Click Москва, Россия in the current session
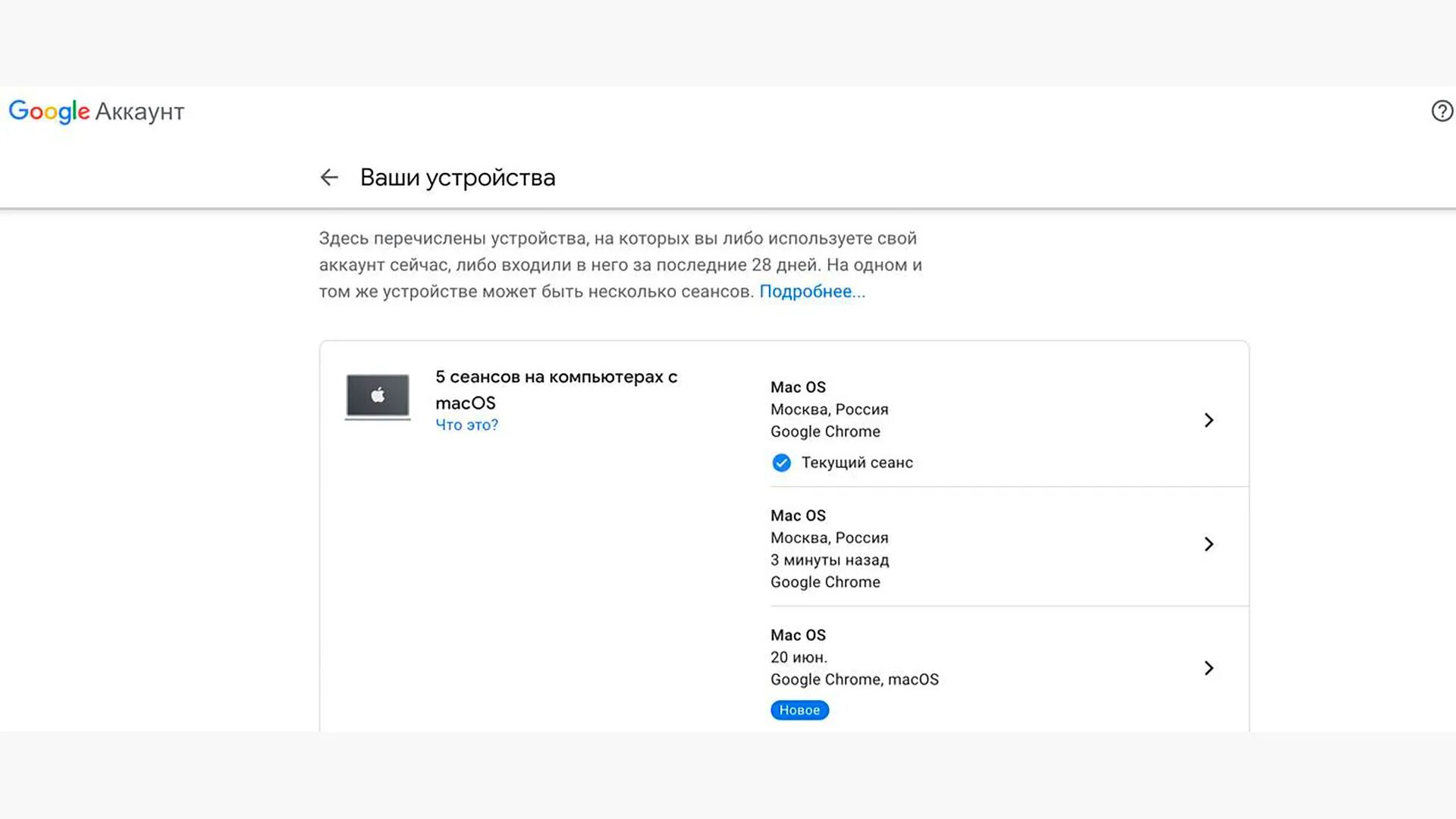 [x=830, y=409]
